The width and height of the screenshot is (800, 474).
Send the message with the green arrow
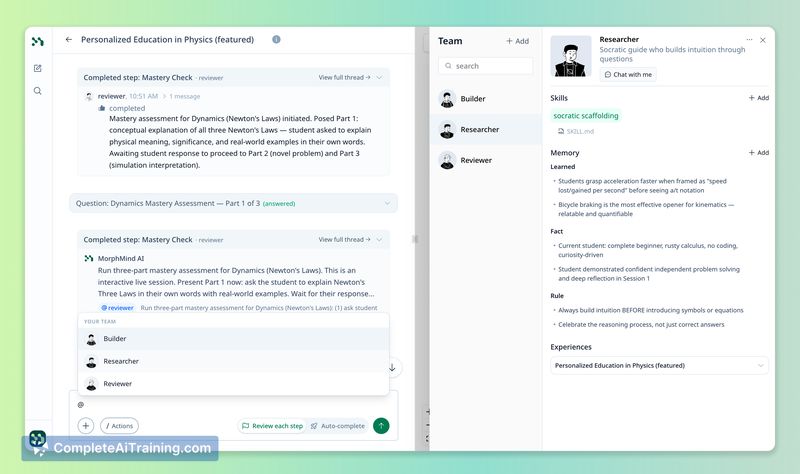coord(381,426)
